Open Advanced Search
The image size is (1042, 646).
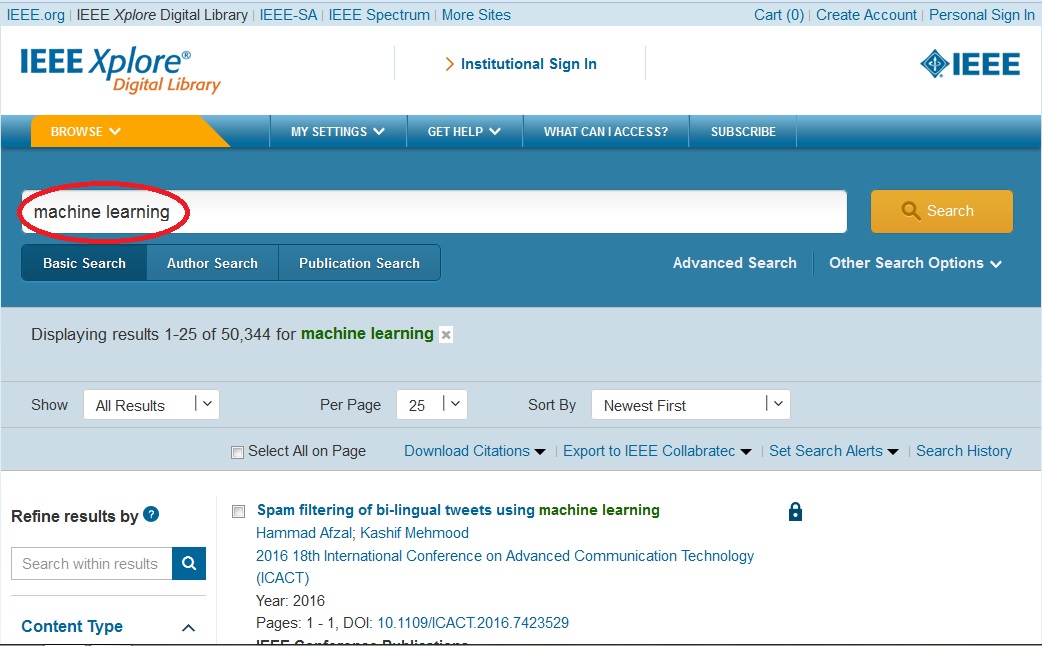(x=734, y=263)
